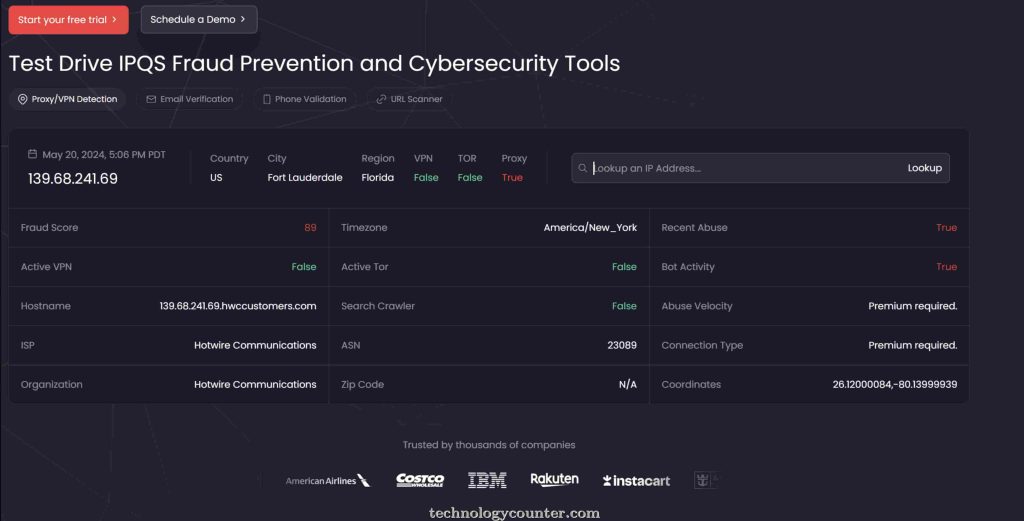Click the Schedule a Demo button
The width and height of the screenshot is (1024, 521).
tap(198, 19)
